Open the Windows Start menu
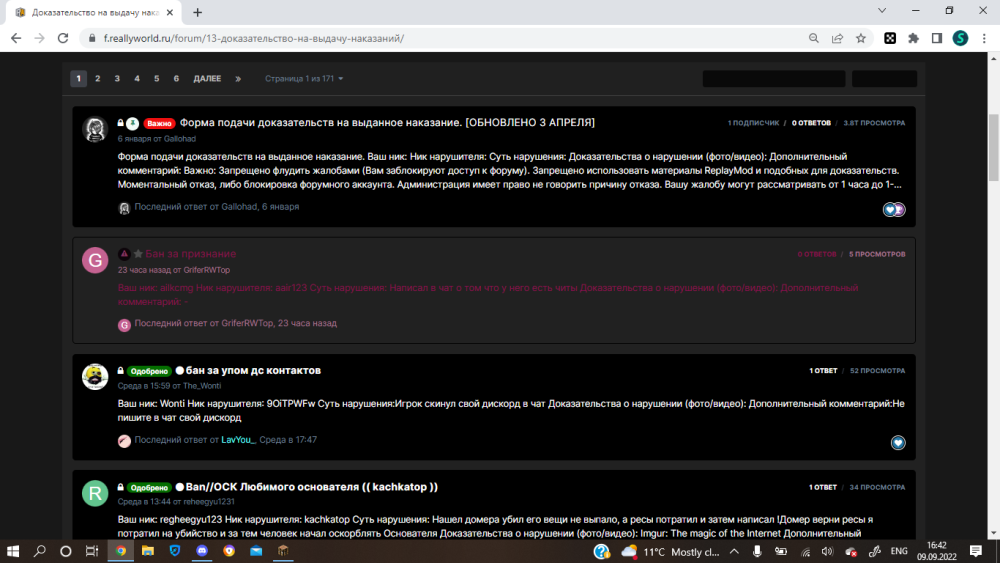Screen dimensions: 1000x563 coord(13,551)
